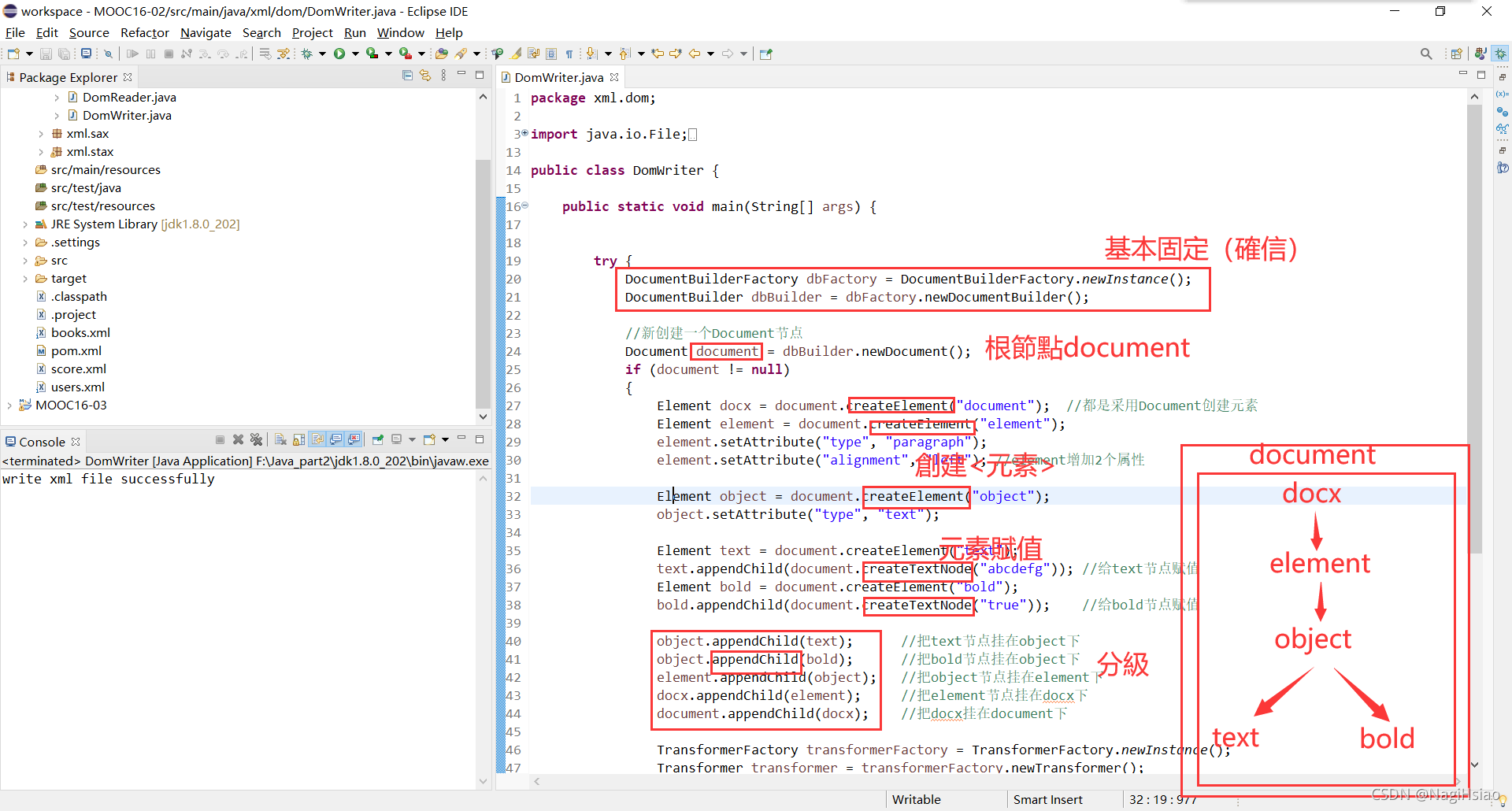Click the Terminate debug toolbar icon

pyautogui.click(x=169, y=54)
